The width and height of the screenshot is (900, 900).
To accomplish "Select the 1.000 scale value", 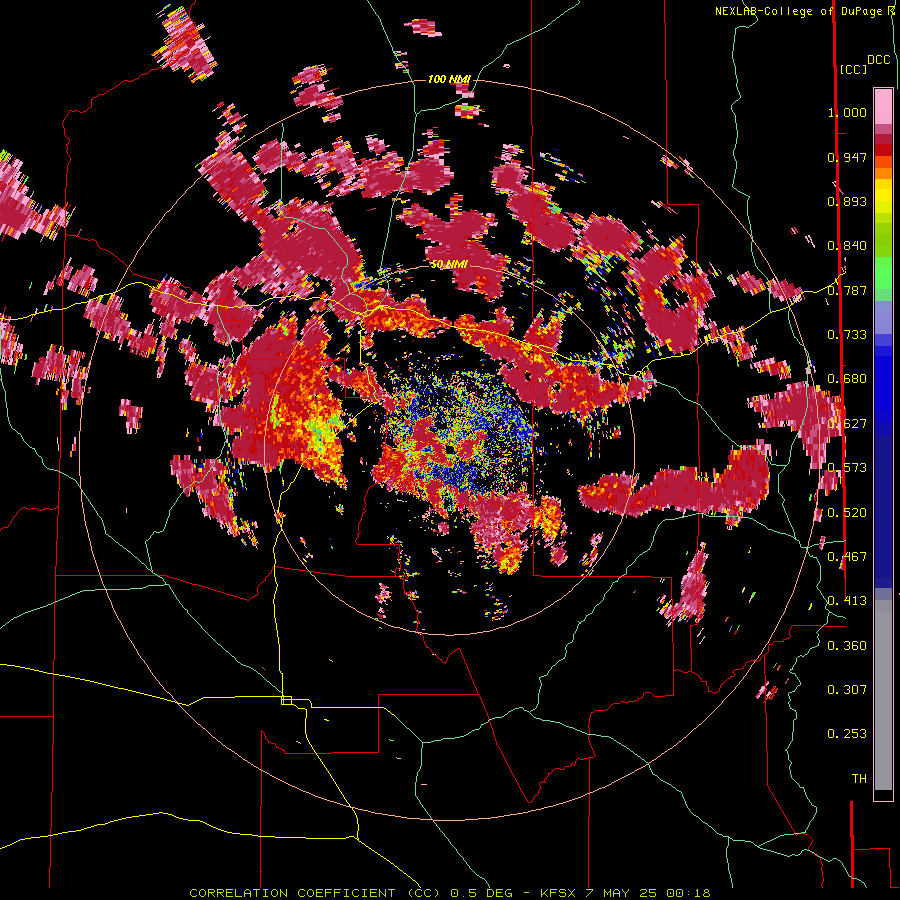I will click(x=847, y=112).
